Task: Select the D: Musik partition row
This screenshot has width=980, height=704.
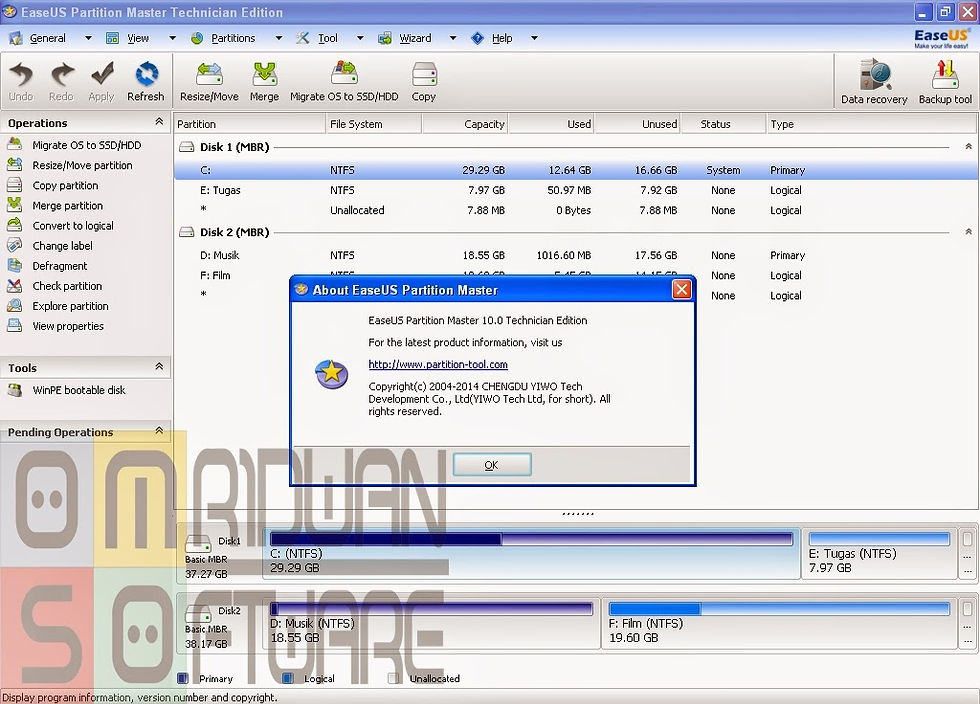Action: (x=575, y=255)
